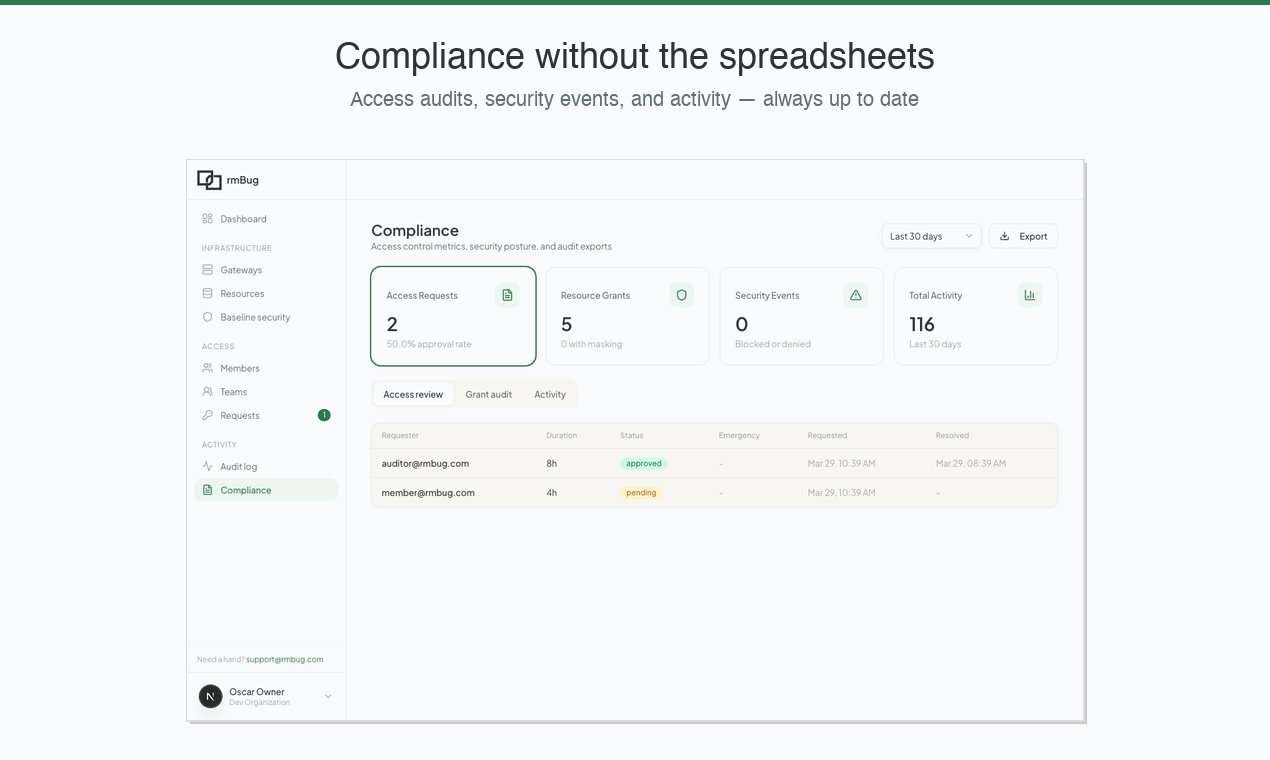Image resolution: width=1270 pixels, height=760 pixels.
Task: Open the Teams page
Action: 266,392
